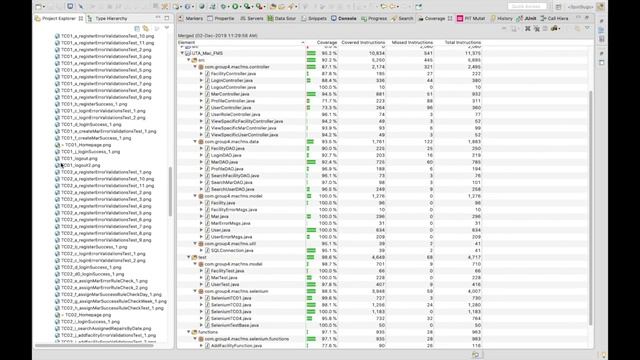
Task: Select UserTest.java row
Action: tap(330, 284)
